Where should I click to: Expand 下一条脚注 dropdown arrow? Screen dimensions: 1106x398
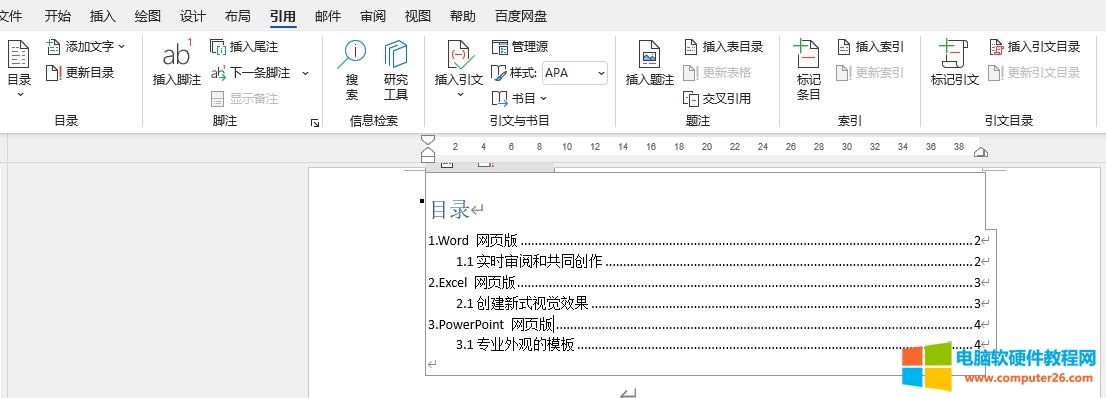click(x=305, y=73)
